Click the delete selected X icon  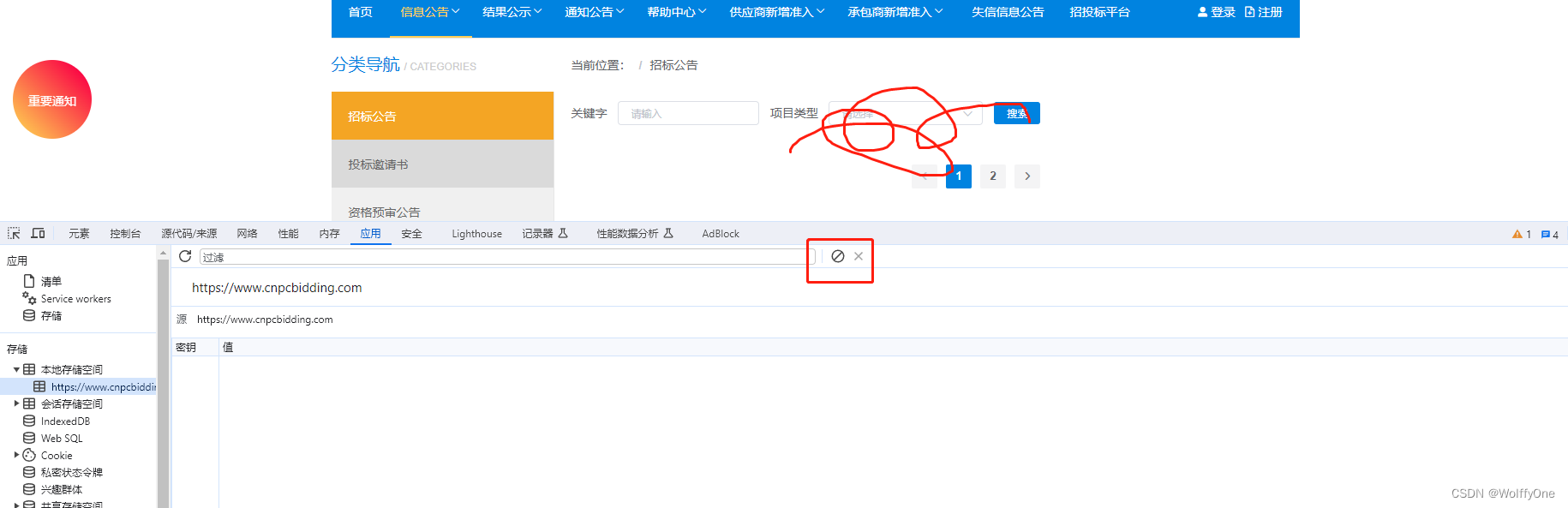(859, 256)
